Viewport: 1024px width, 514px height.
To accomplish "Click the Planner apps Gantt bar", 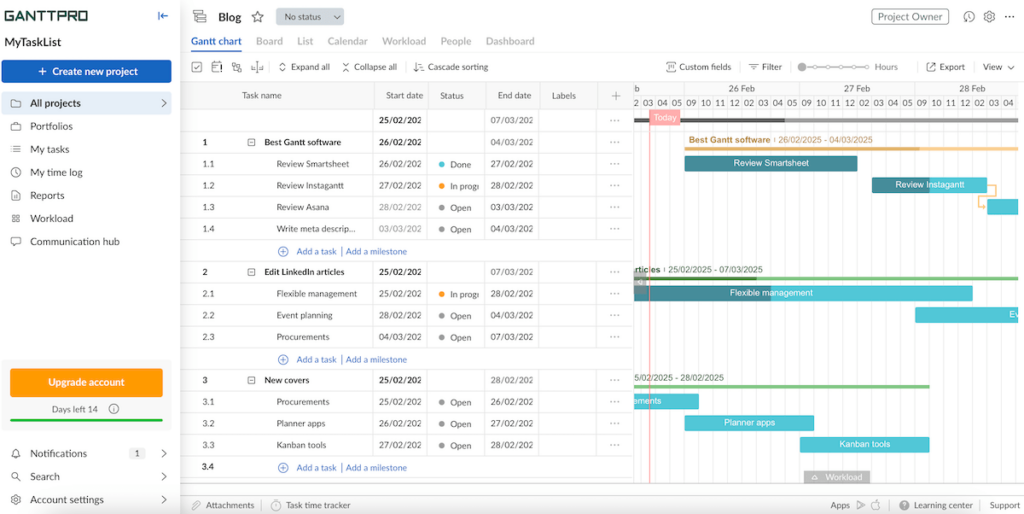I will [749, 423].
